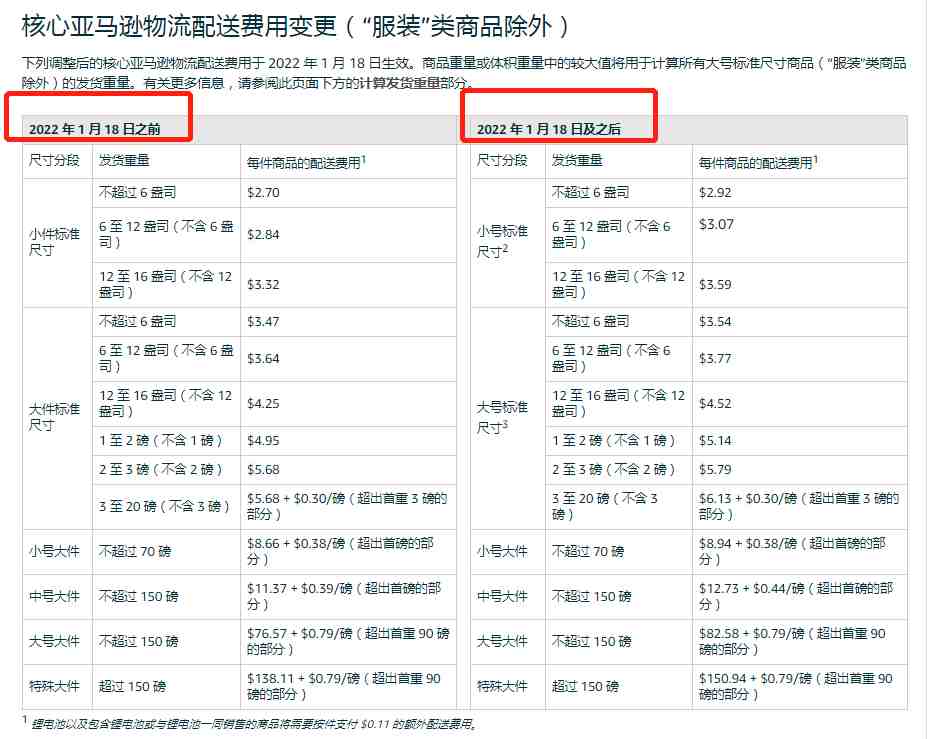939x739 pixels.
Task: Click the intro paragraph starting with "下列调整后的核心亚马逊物流配送费用"
Action: pos(464,72)
